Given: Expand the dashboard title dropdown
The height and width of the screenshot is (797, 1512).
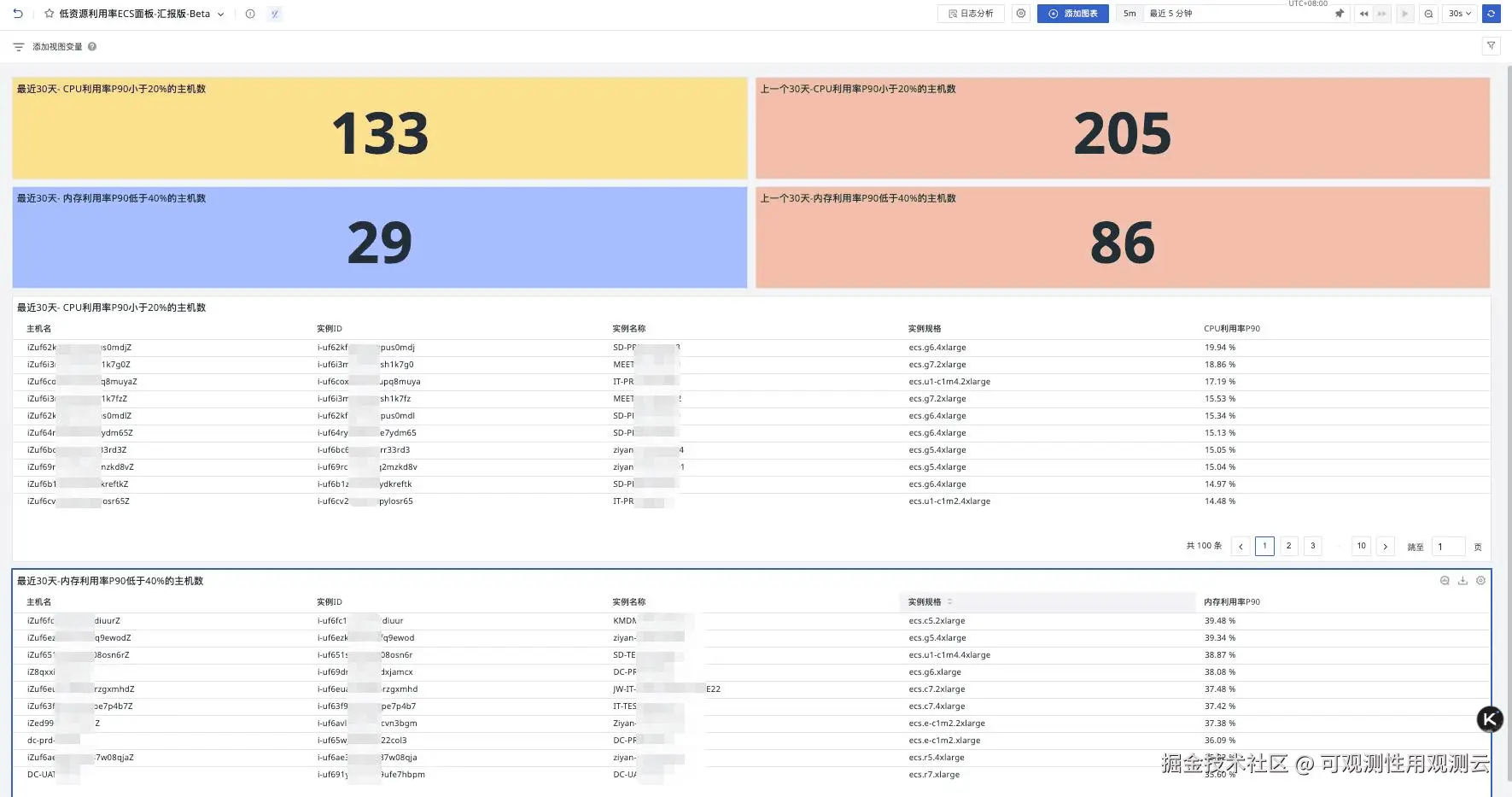Looking at the screenshot, I should coord(221,15).
